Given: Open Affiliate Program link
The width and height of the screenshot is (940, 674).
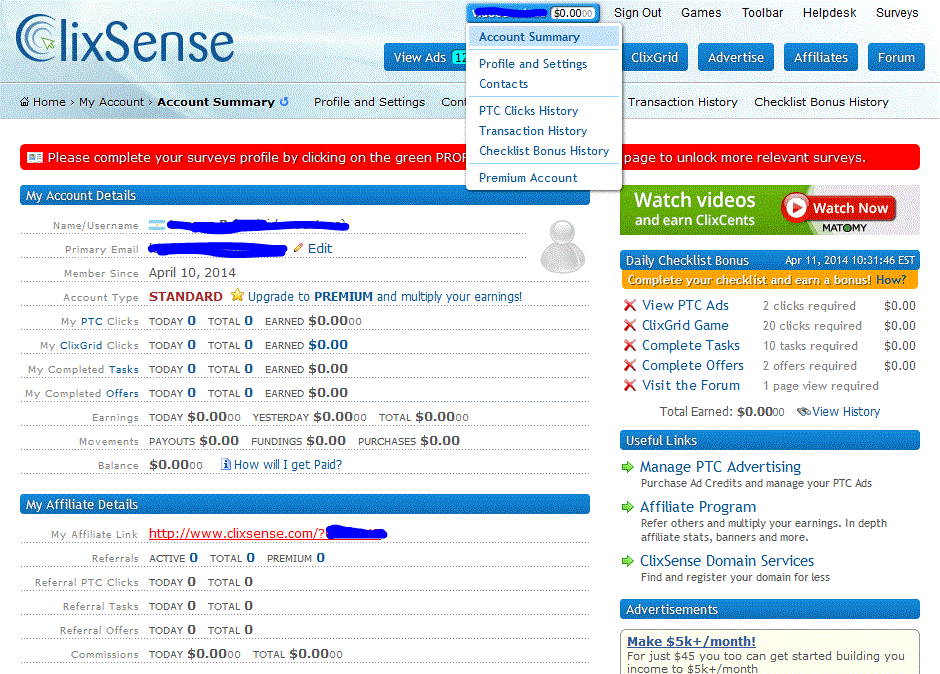Looking at the screenshot, I should coord(698,507).
